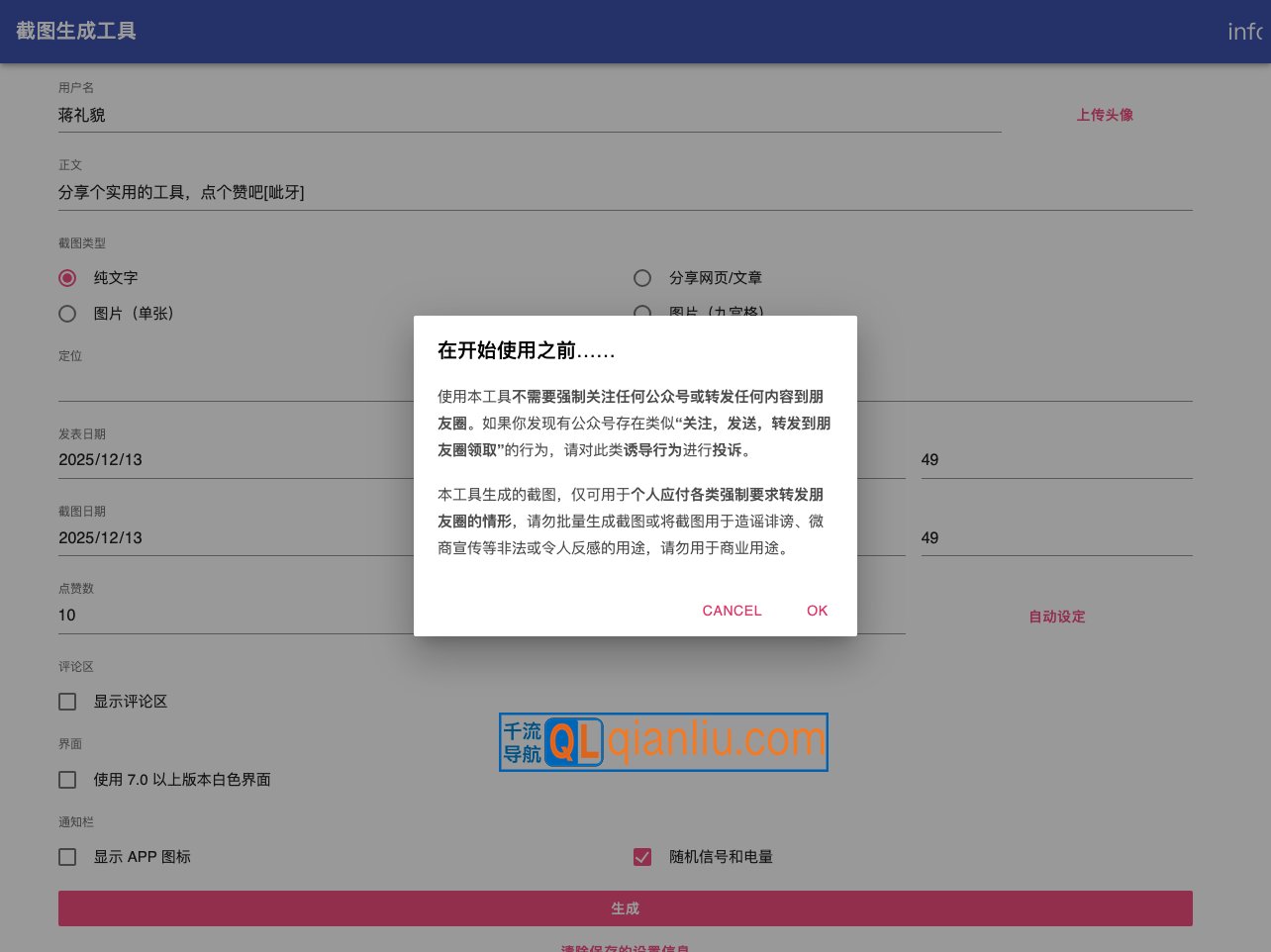Click 自动设定 to auto-set like count
Image resolution: width=1271 pixels, height=952 pixels.
click(x=1056, y=616)
